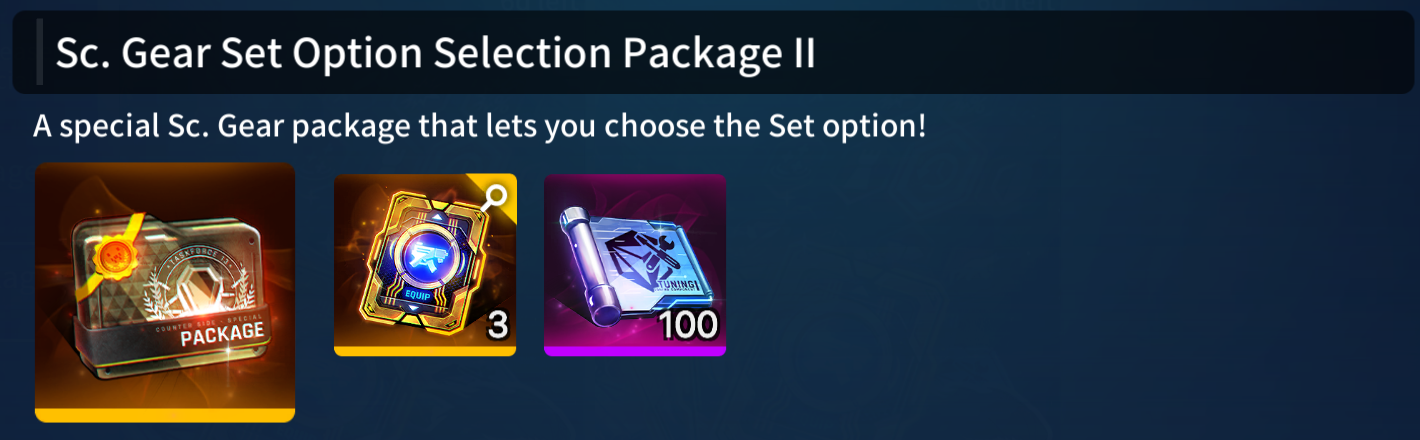
Task: Click the large special package box icon
Action: point(165,292)
